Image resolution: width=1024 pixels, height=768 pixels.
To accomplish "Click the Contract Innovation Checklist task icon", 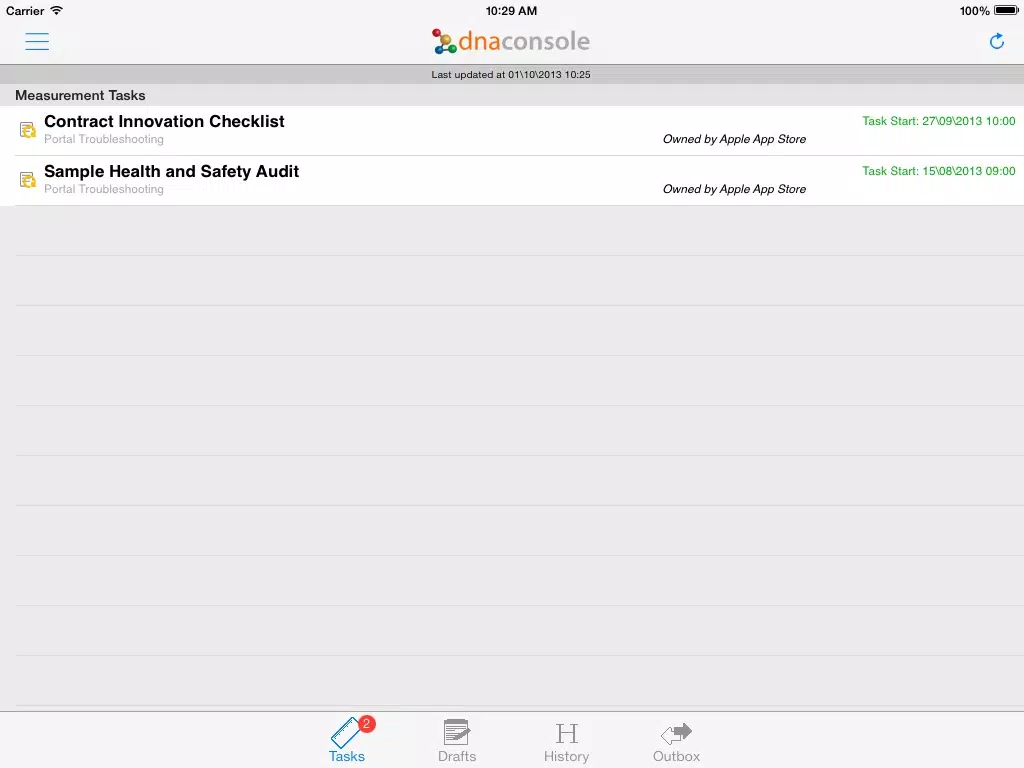I will [27, 130].
